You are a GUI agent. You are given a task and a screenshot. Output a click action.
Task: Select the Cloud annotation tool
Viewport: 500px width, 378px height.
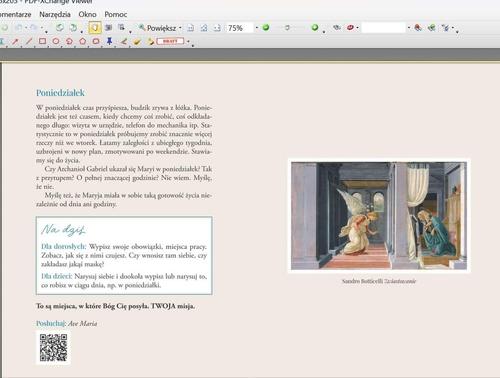(69, 41)
